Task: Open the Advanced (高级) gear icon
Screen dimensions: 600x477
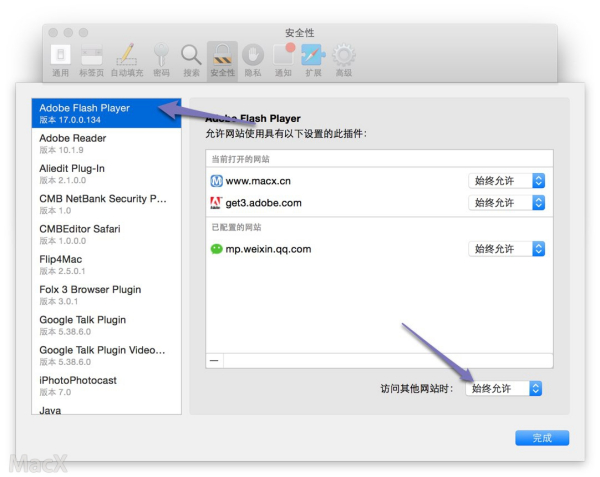Action: click(344, 60)
